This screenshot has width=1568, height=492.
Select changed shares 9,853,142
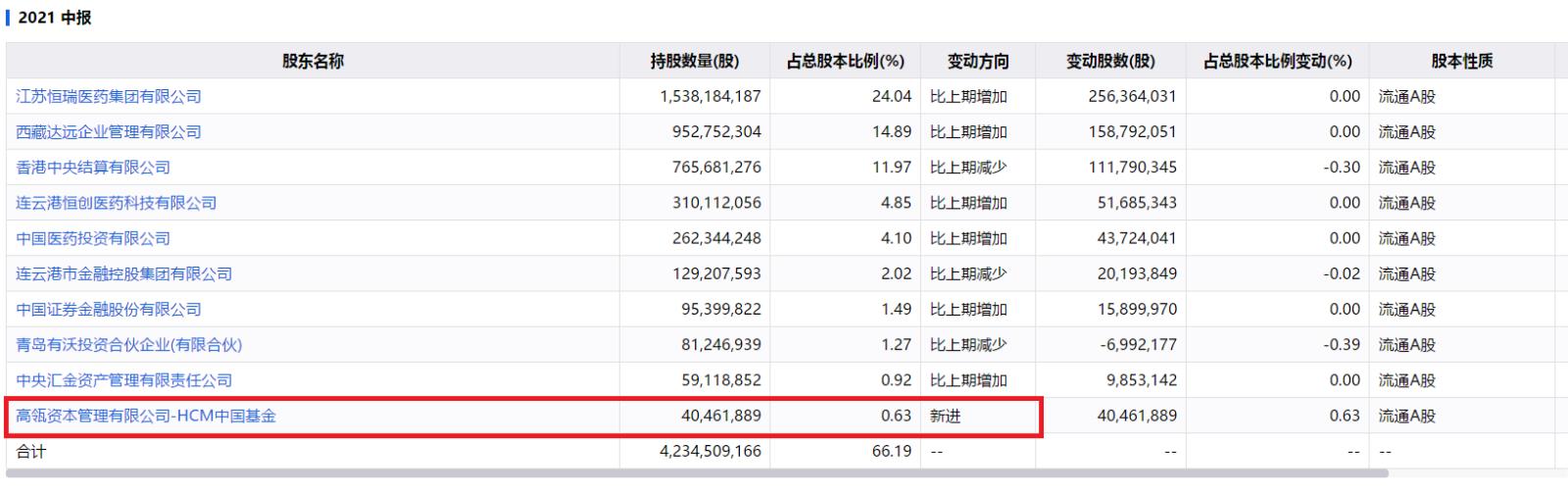point(1142,380)
